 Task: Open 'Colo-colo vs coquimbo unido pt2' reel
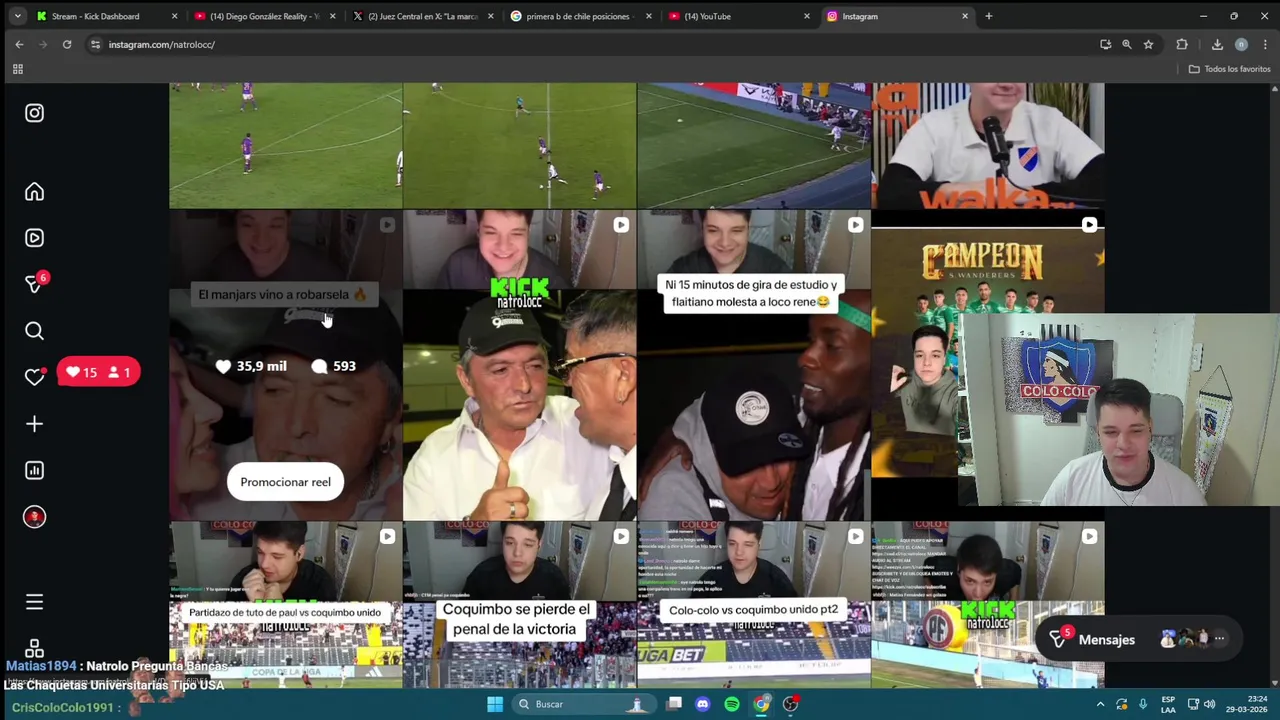click(x=753, y=605)
